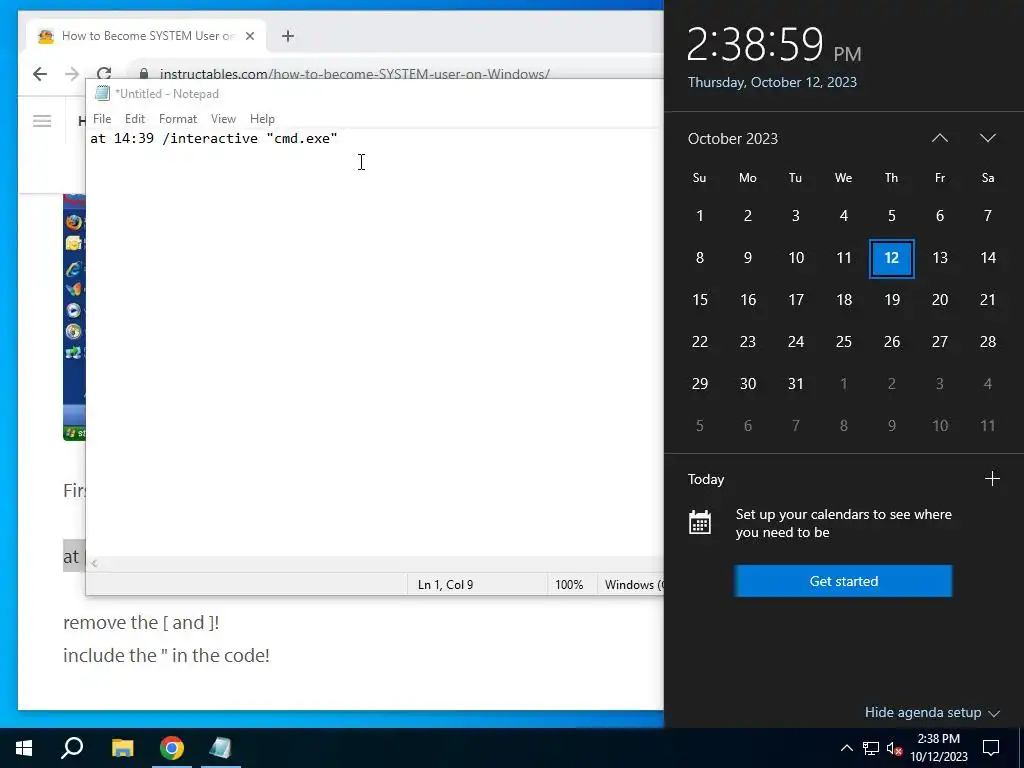Viewport: 1024px width, 768px height.
Task: Click Ln 1, Col 9 status text
Action: (x=445, y=584)
